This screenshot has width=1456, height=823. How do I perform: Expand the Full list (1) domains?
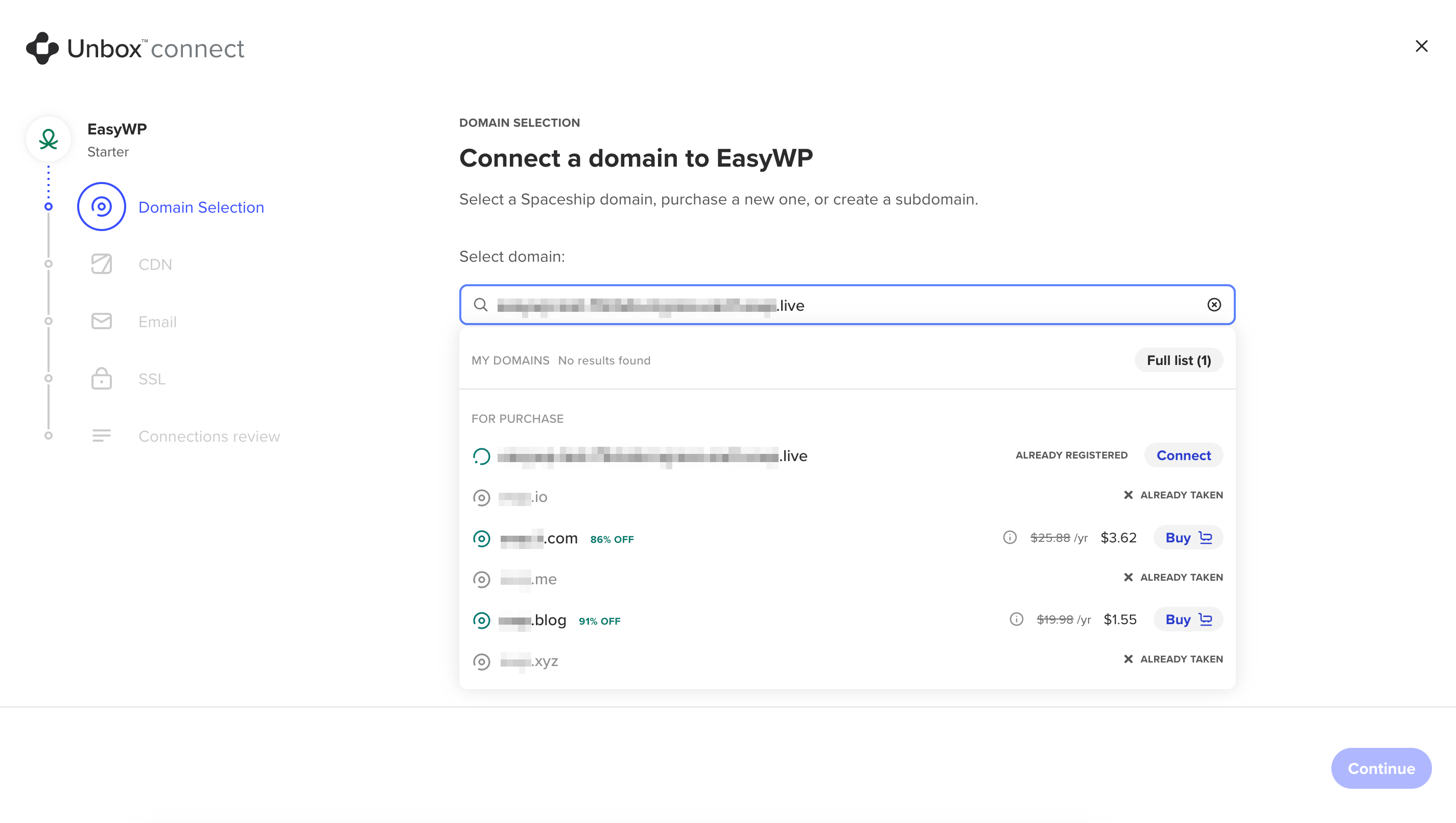tap(1179, 360)
